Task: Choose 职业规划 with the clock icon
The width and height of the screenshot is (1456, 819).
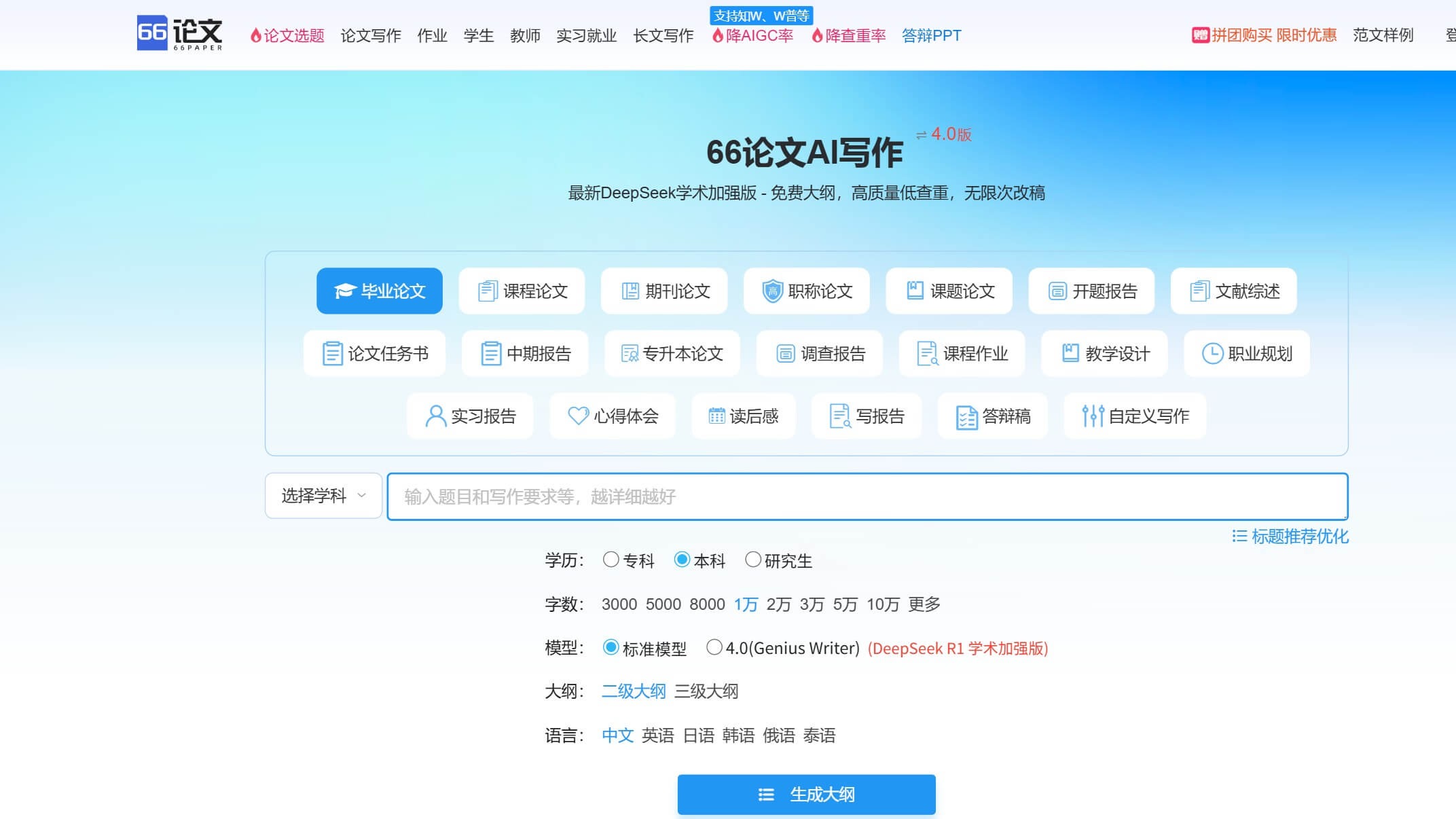Action: tap(1246, 353)
